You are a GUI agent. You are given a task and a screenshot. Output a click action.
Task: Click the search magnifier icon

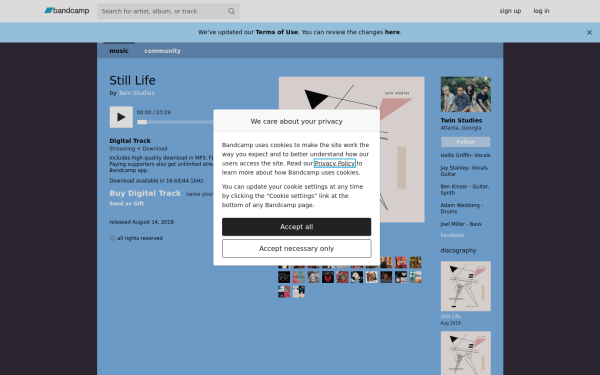(231, 11)
